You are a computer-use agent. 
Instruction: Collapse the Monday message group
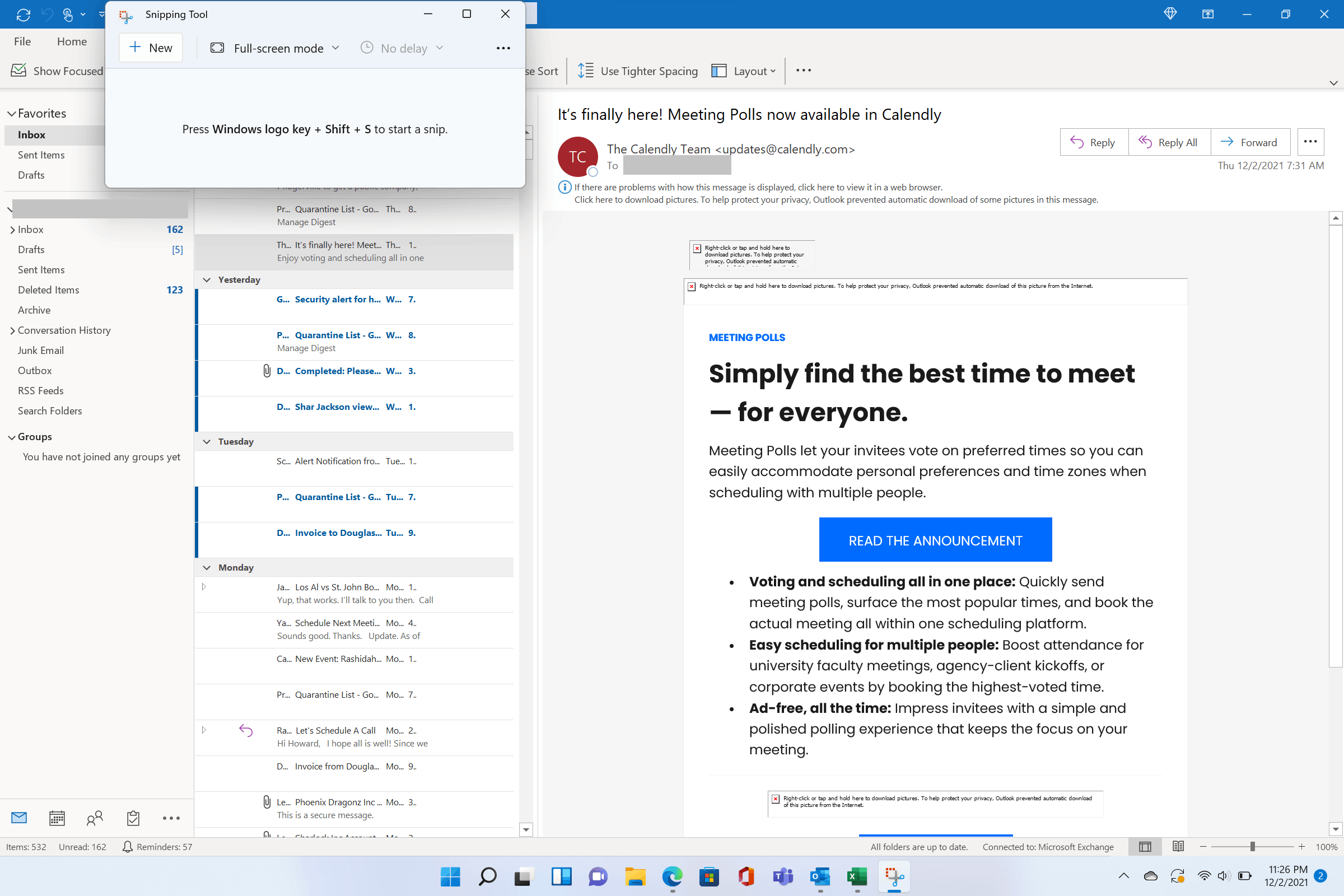point(207,567)
